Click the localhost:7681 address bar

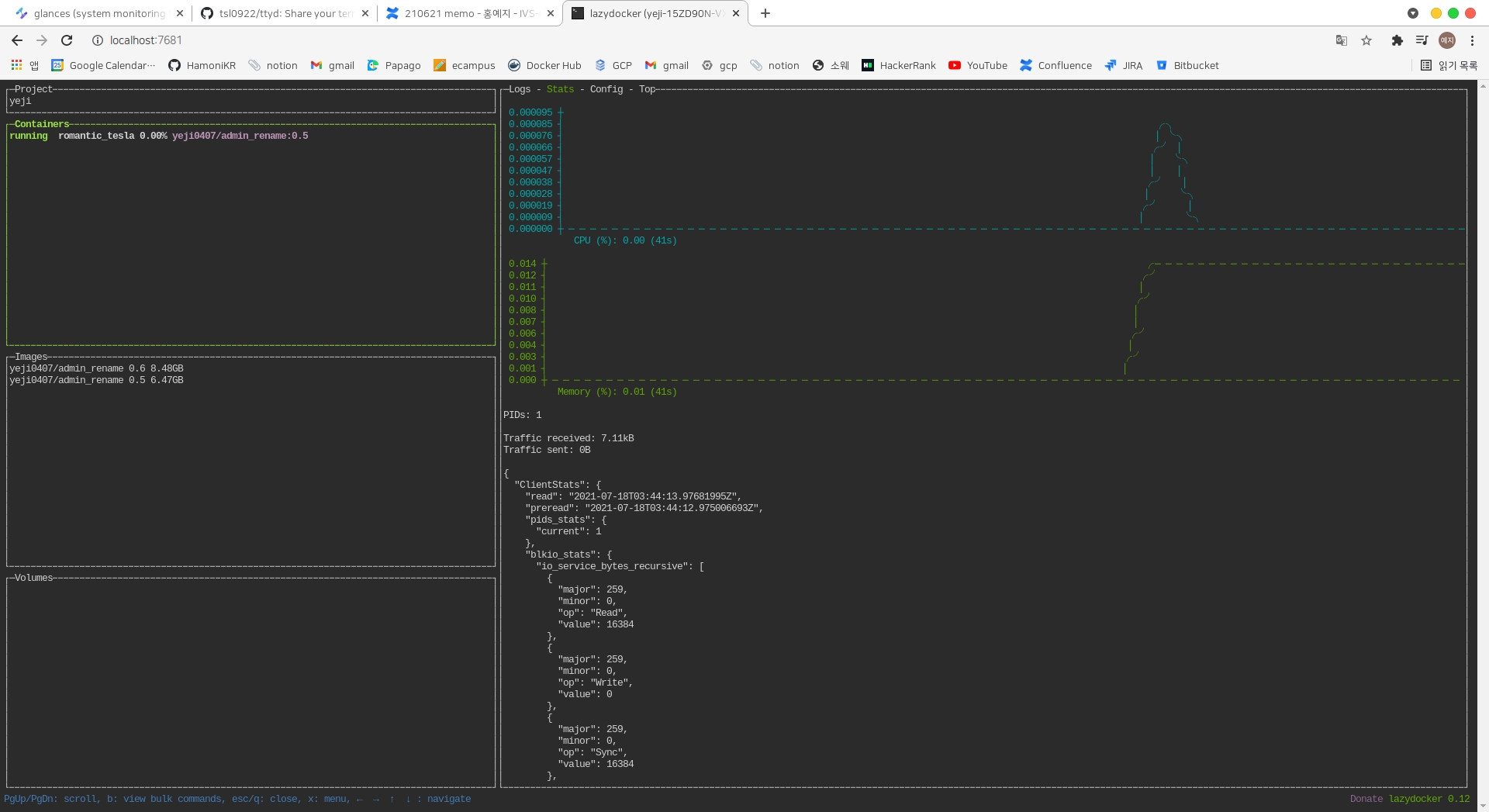146,40
